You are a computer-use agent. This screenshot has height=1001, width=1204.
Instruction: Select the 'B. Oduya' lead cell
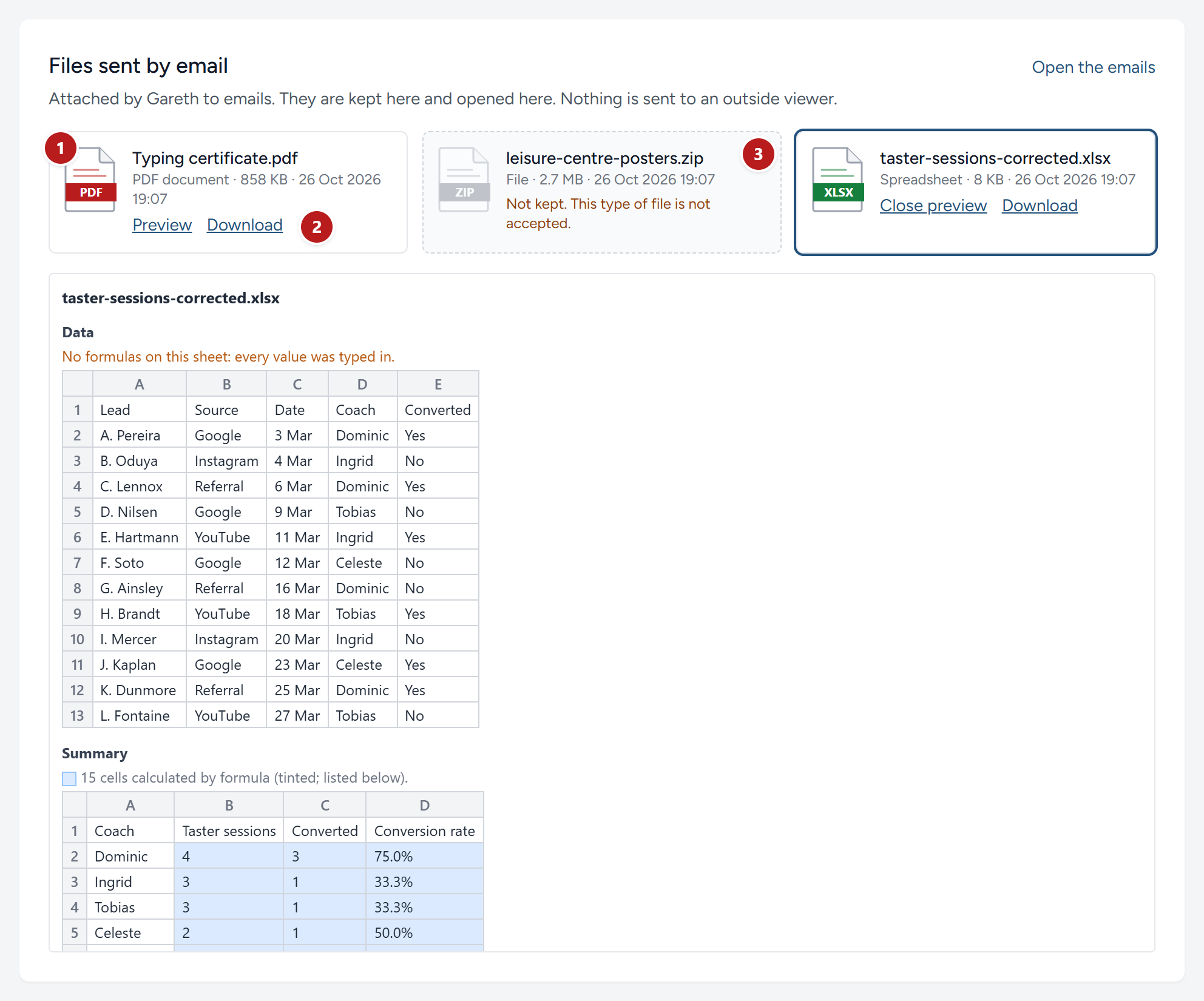pos(140,461)
